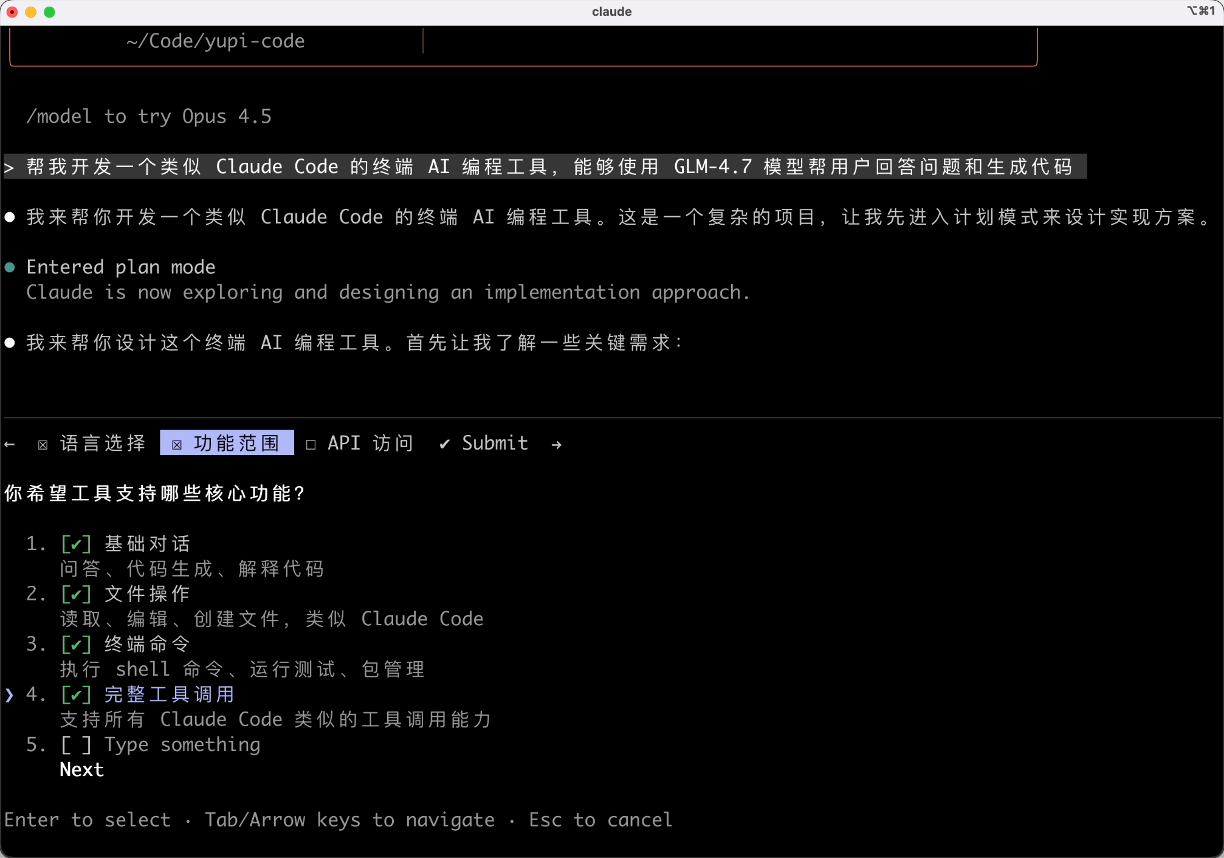Viewport: 1224px width, 858px height.
Task: Click the Type something input field
Action: [x=182, y=745]
